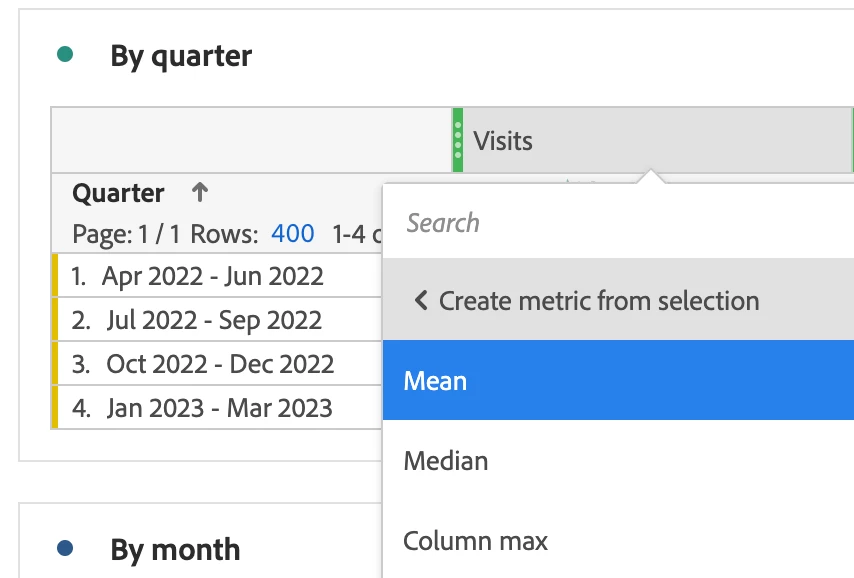Click the Page 1 / 1 indicator

[126, 234]
